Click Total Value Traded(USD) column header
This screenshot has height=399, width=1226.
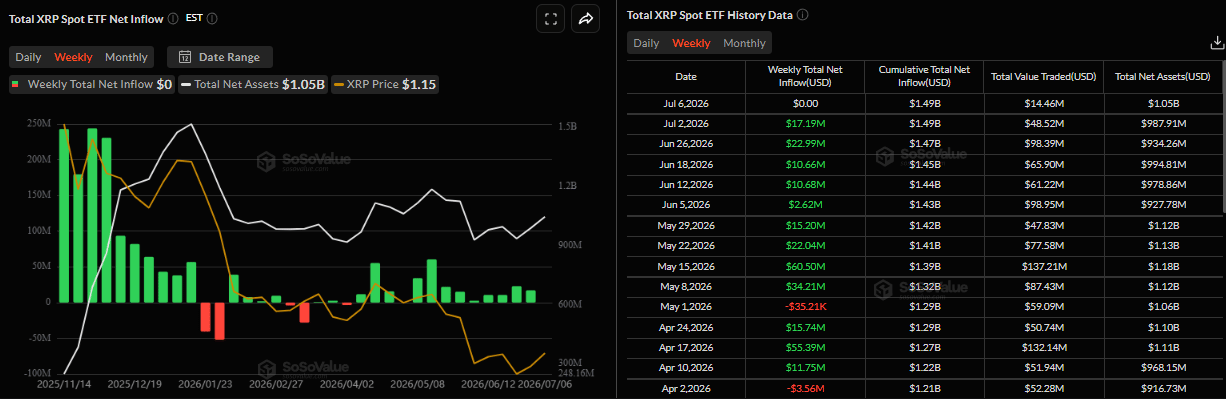1043,76
